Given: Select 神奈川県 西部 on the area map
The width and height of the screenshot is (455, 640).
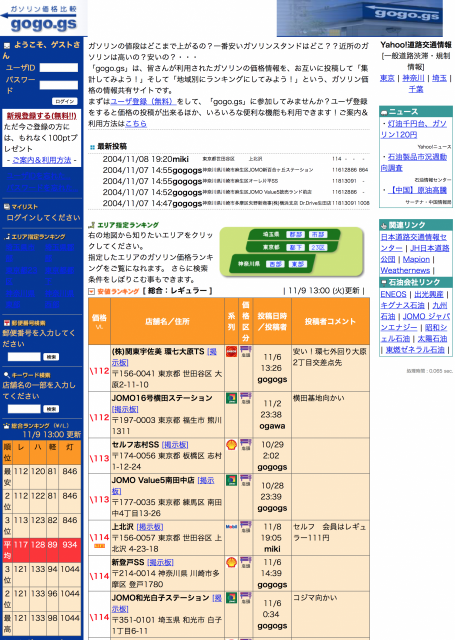Looking at the screenshot, I should (275, 264).
